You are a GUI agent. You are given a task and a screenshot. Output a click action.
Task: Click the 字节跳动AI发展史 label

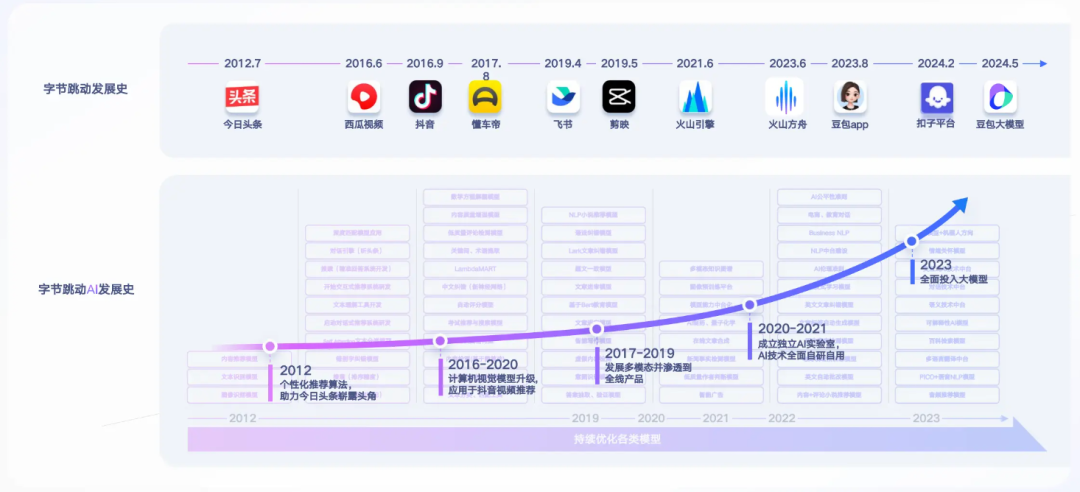(x=86, y=289)
